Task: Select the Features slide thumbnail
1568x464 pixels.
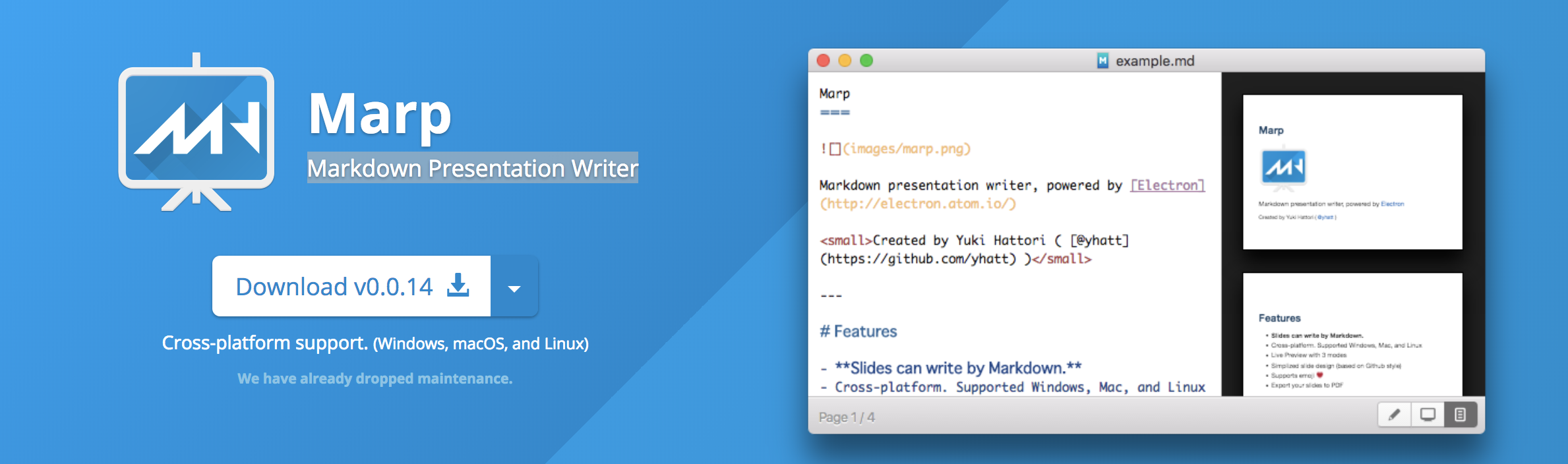Action: point(1352,334)
